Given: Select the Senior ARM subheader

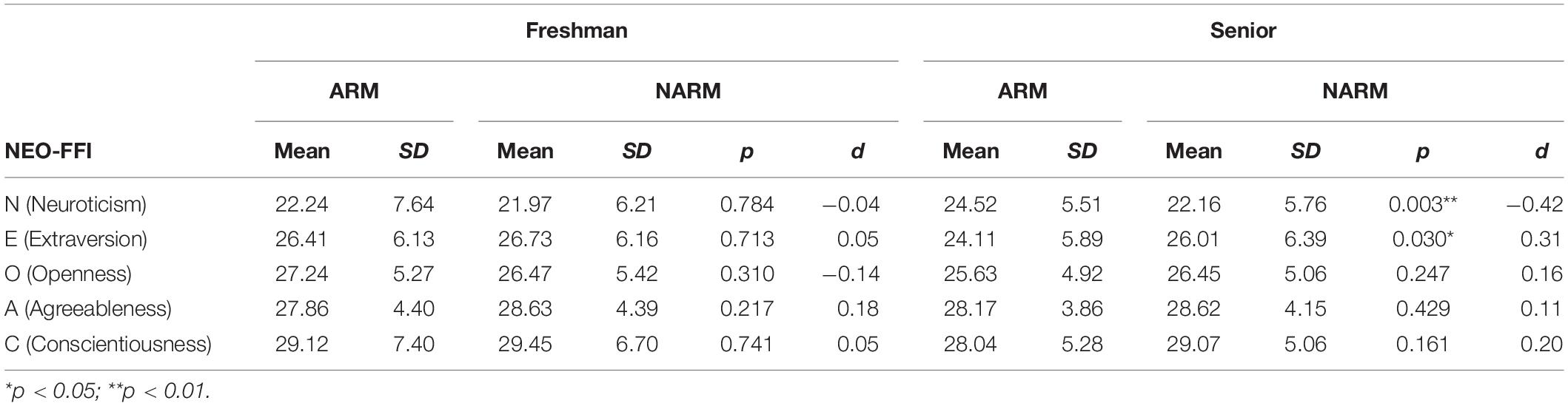Looking at the screenshot, I should pos(1022,91).
